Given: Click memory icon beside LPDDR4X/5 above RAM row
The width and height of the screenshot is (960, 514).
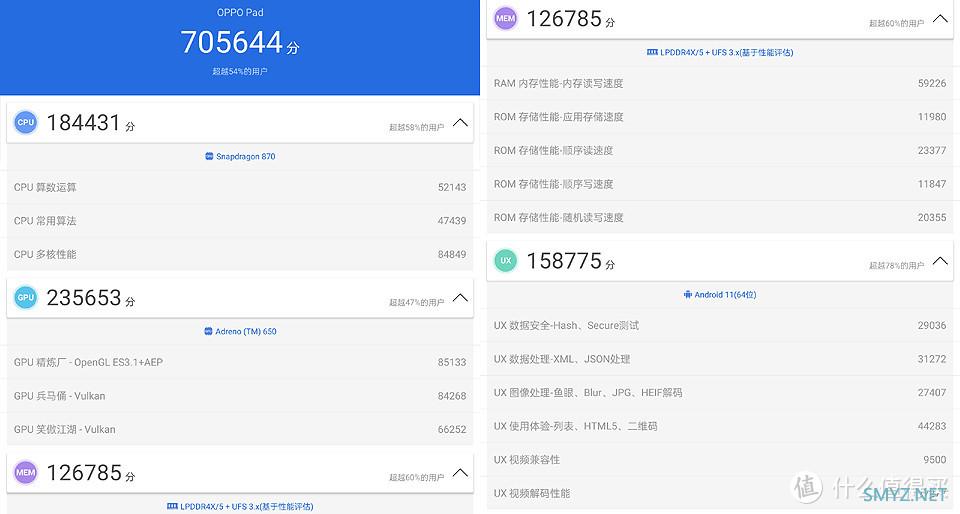Looking at the screenshot, I should pos(652,53).
